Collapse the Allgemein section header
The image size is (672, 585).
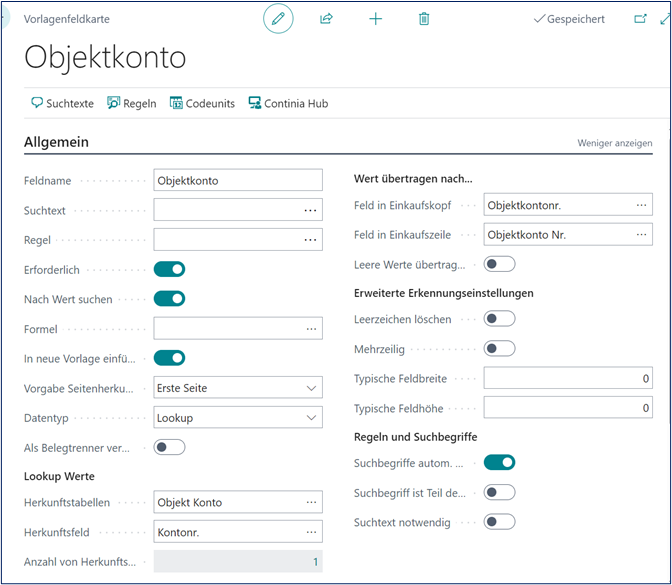[57, 142]
